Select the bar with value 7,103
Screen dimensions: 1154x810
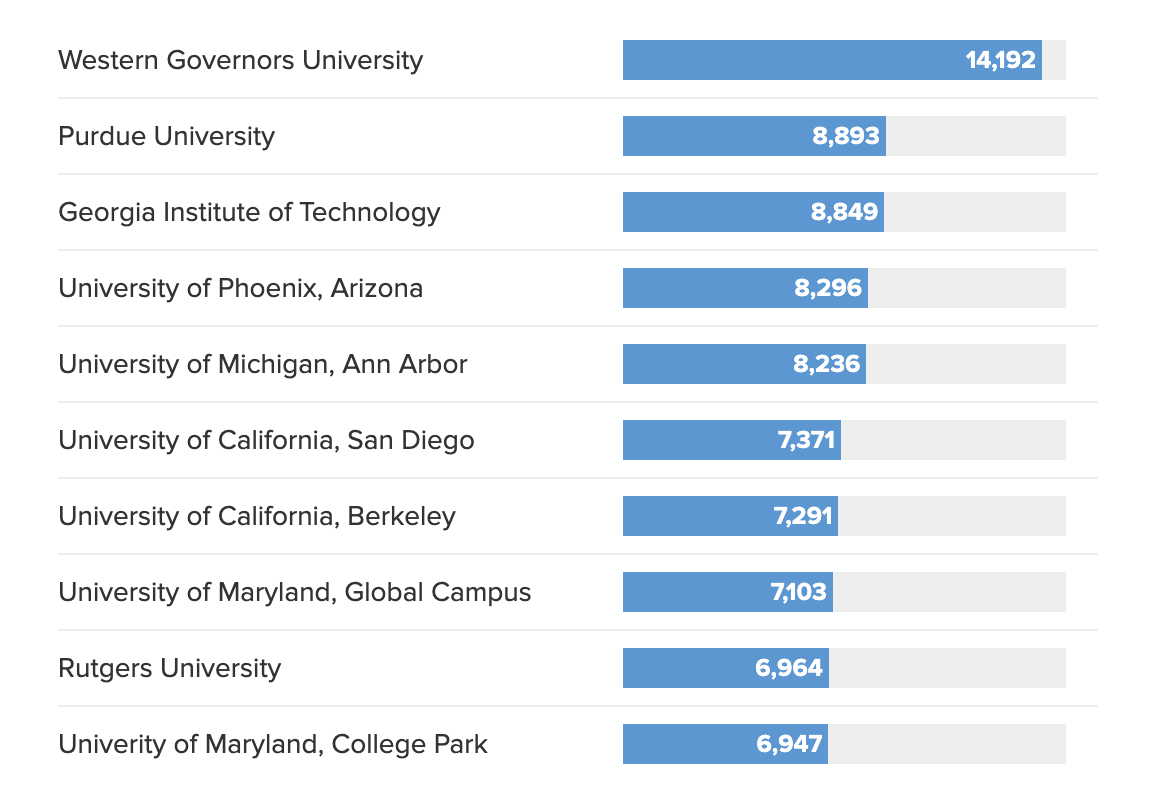727,592
